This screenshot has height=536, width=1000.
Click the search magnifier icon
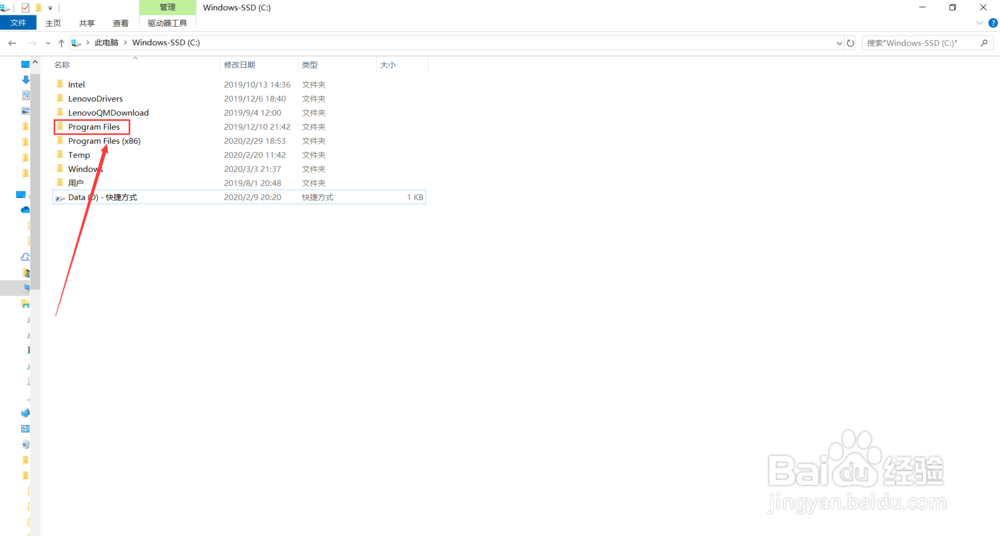tap(984, 43)
